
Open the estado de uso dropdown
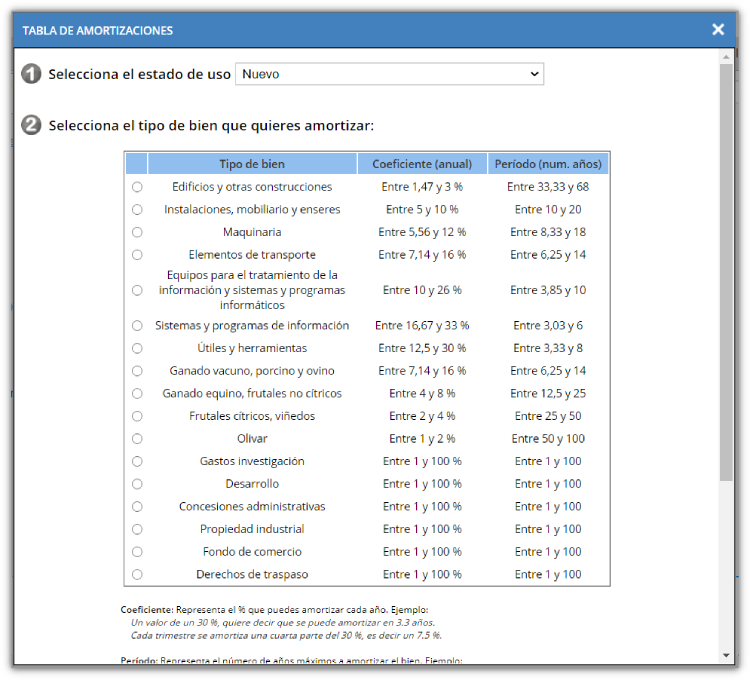click(x=389, y=74)
